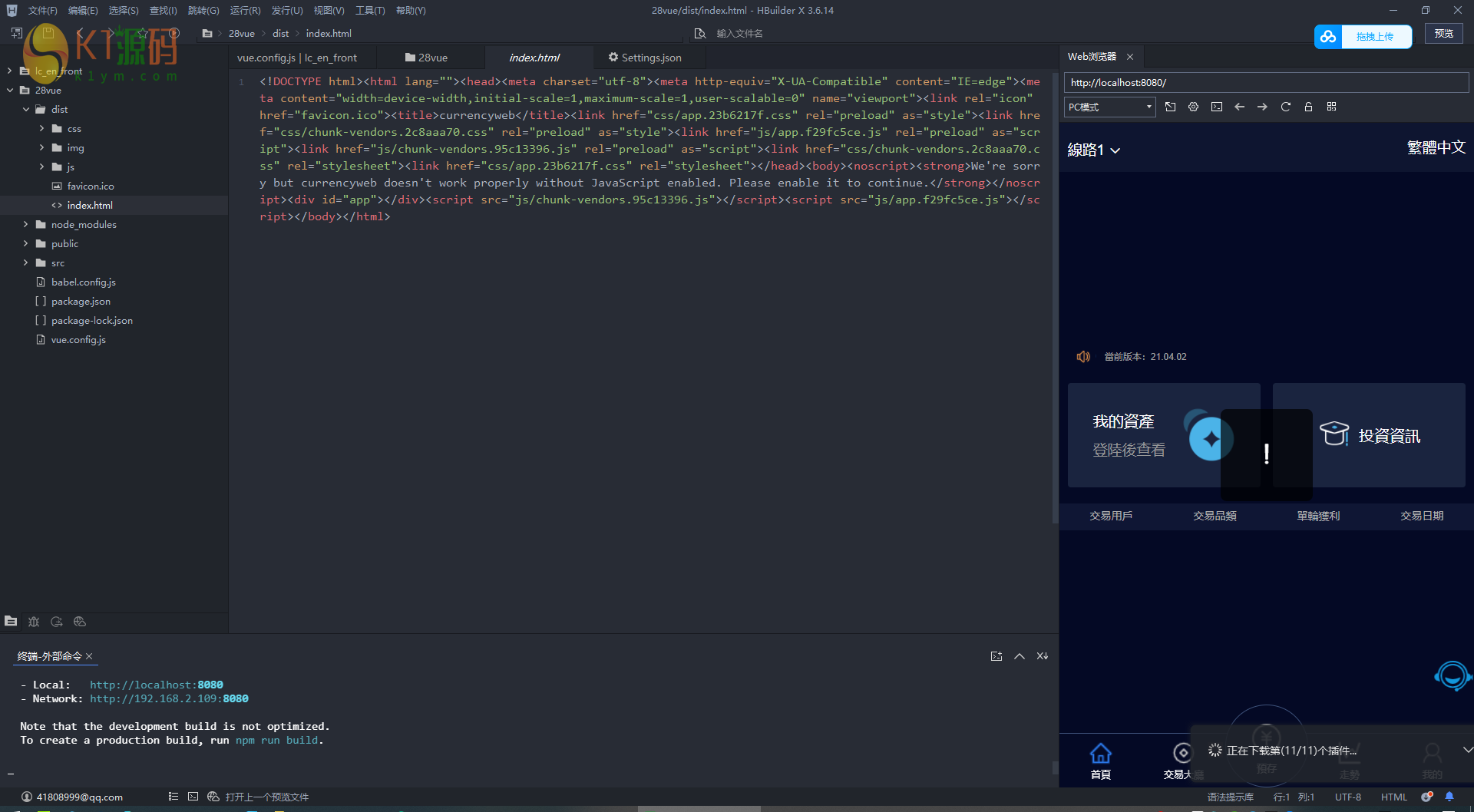Click the new terminal icon in terminal panel
1474x812 pixels.
click(996, 656)
